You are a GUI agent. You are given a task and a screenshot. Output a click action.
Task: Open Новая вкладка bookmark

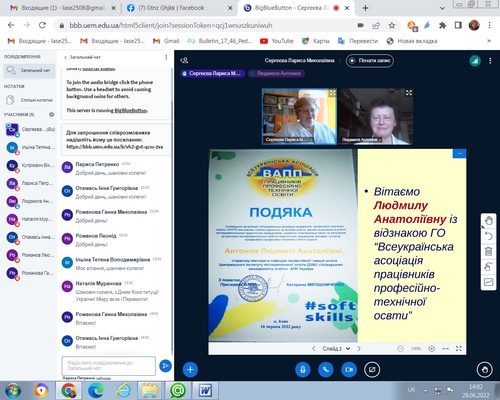pyautogui.click(x=412, y=41)
